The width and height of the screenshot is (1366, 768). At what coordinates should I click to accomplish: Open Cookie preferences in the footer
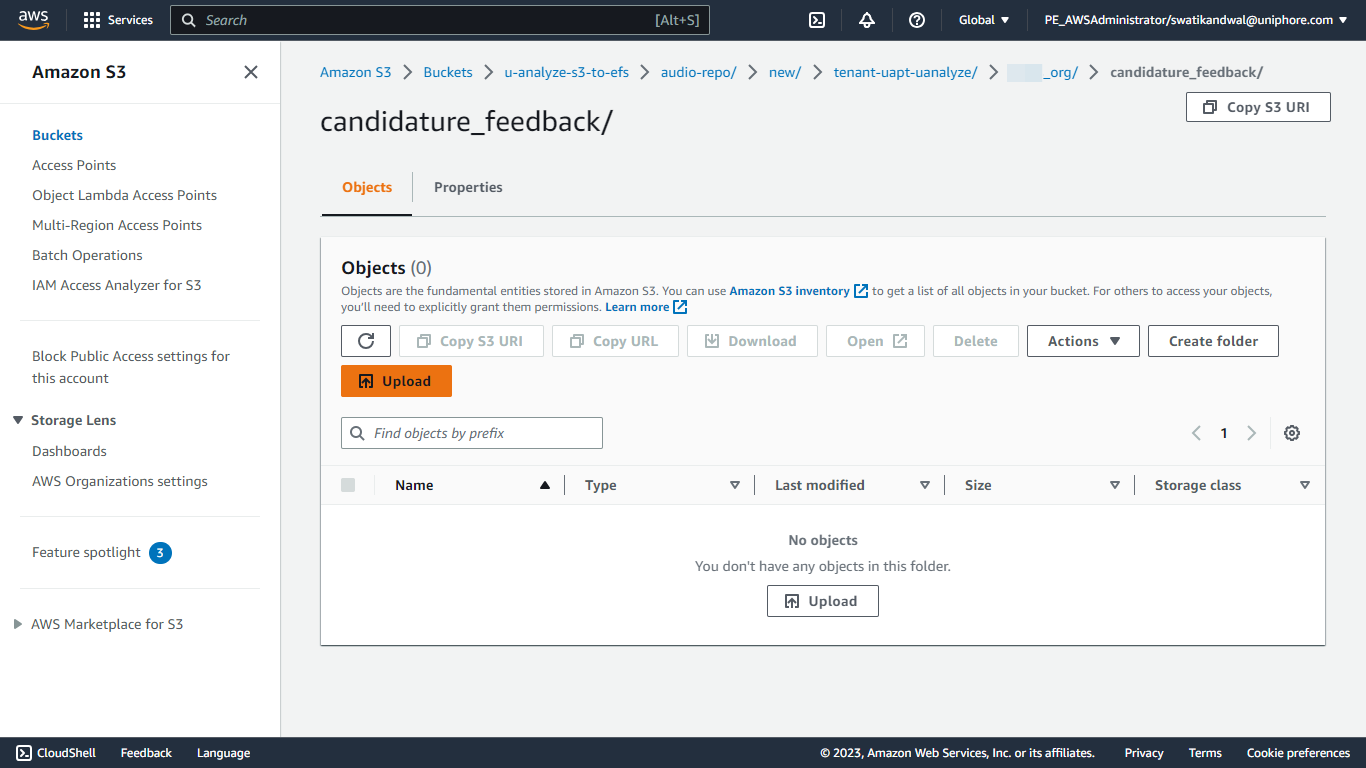pyautogui.click(x=1298, y=753)
